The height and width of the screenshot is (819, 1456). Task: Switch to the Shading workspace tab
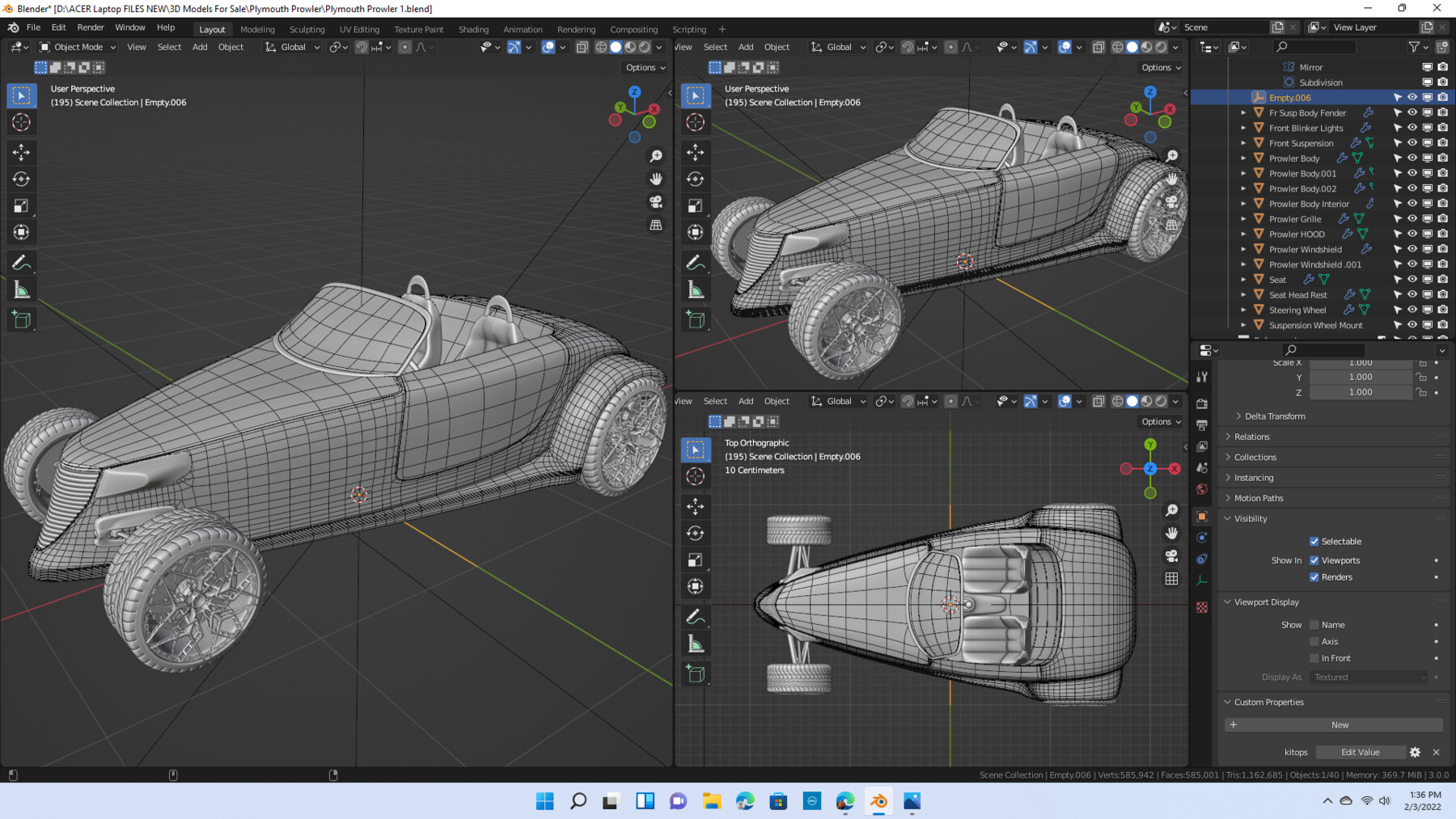[473, 29]
